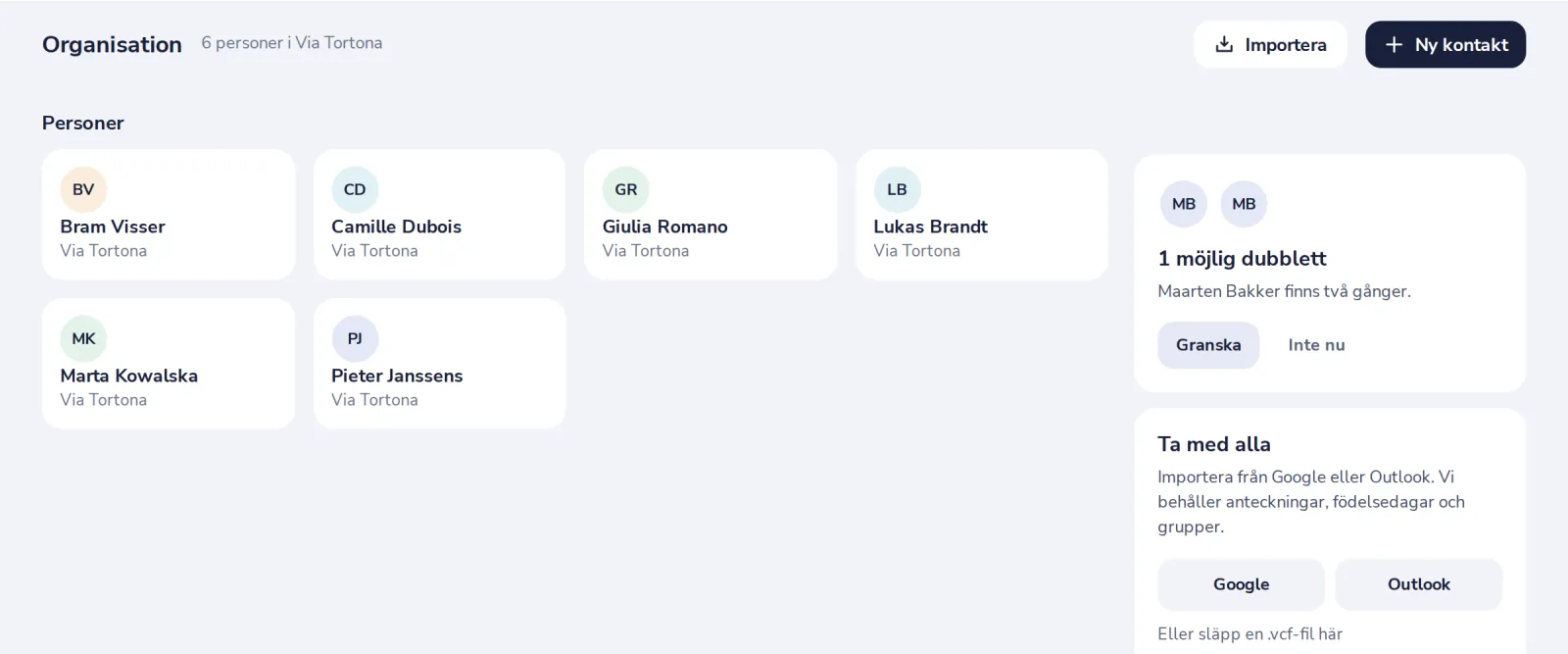The image size is (1568, 654).
Task: Open Lukas Brandt name link
Action: (930, 226)
